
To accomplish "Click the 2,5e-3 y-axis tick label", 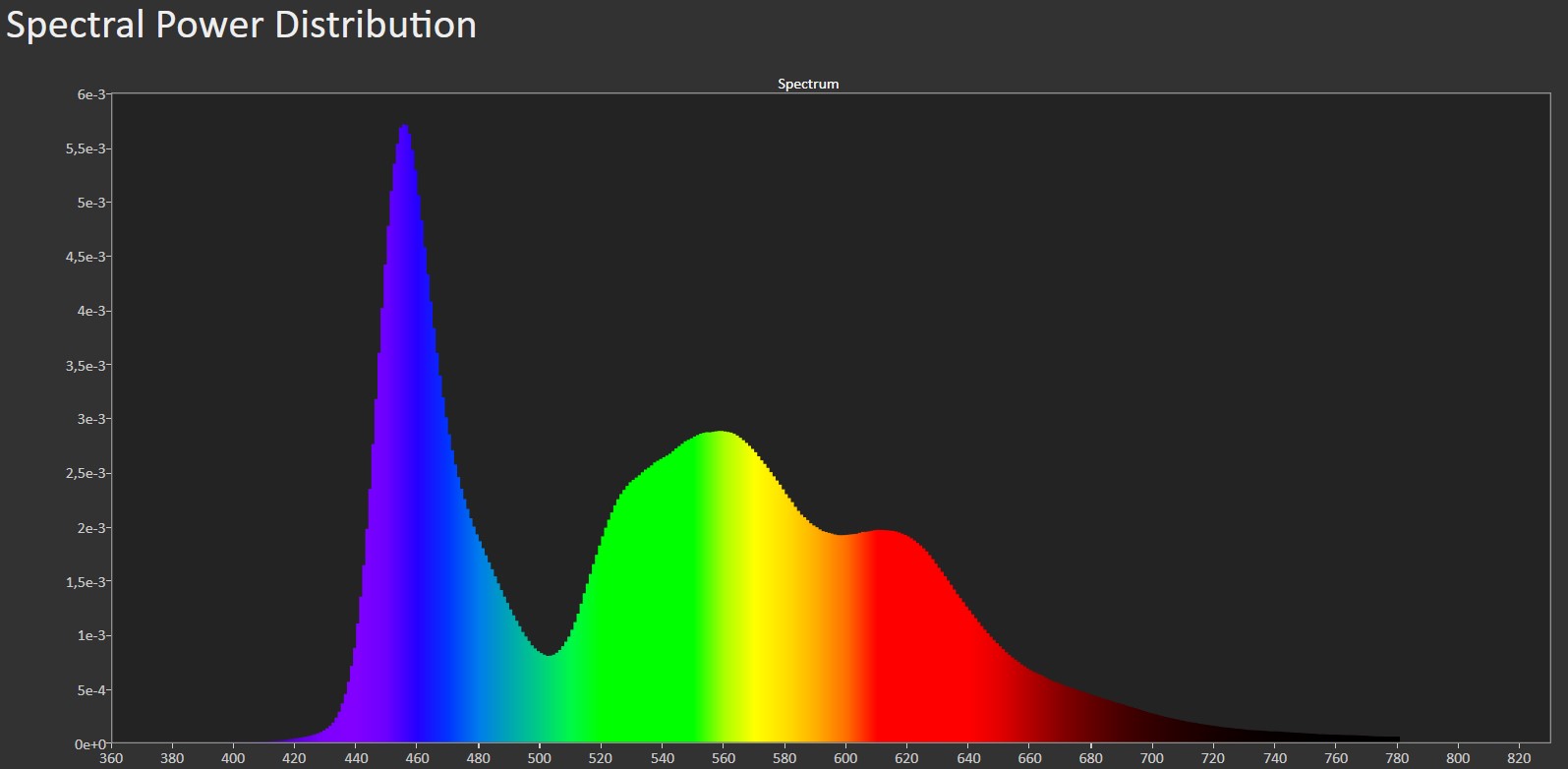I will [87, 473].
